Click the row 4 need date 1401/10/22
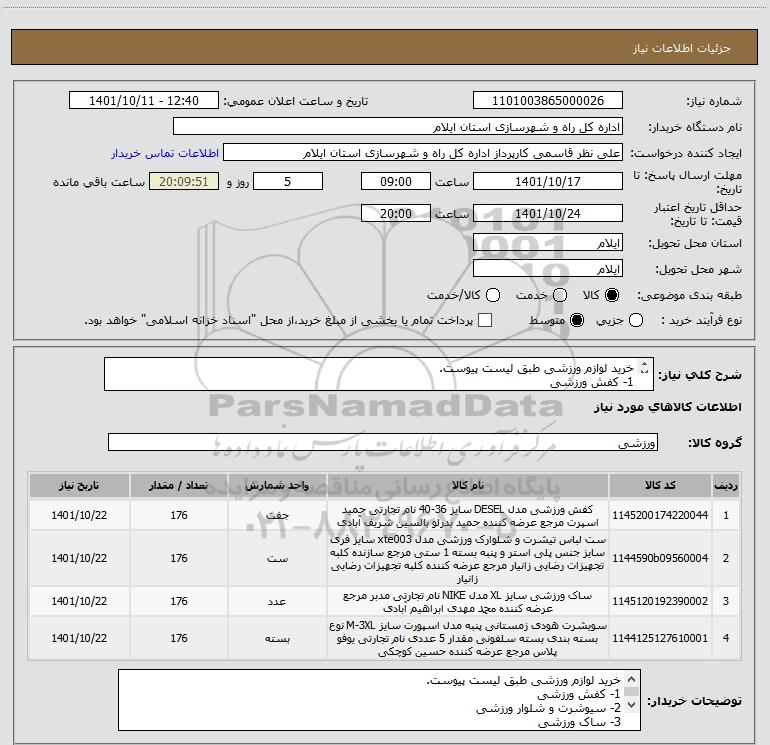This screenshot has width=770, height=745. click(79, 638)
